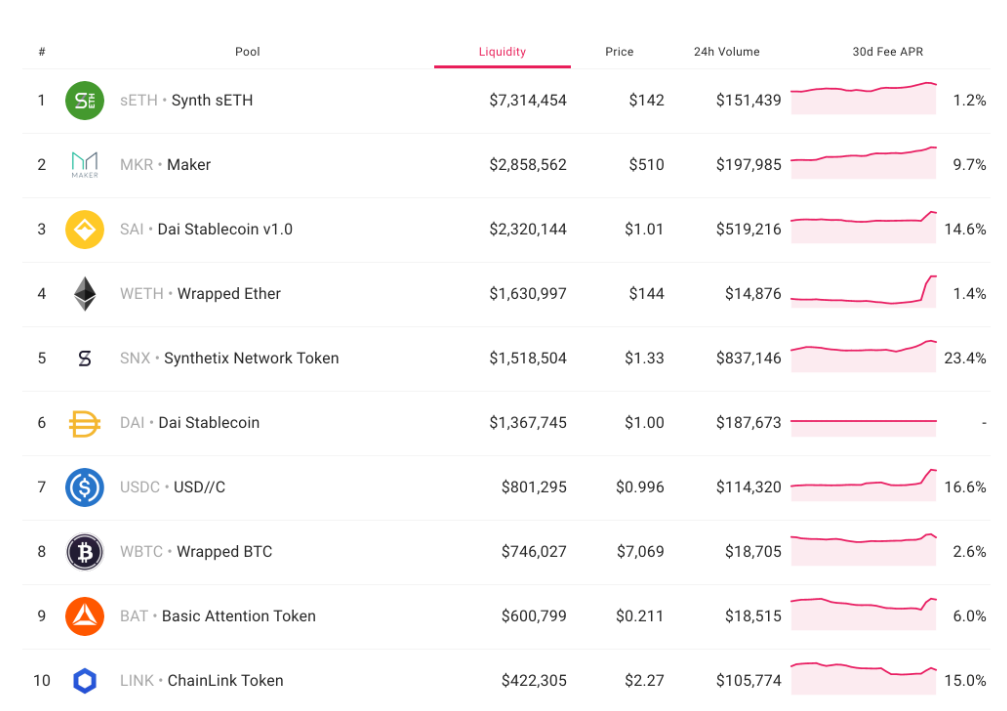
Task: Click the Wrapped BTC bitcoin icon
Action: tap(85, 552)
